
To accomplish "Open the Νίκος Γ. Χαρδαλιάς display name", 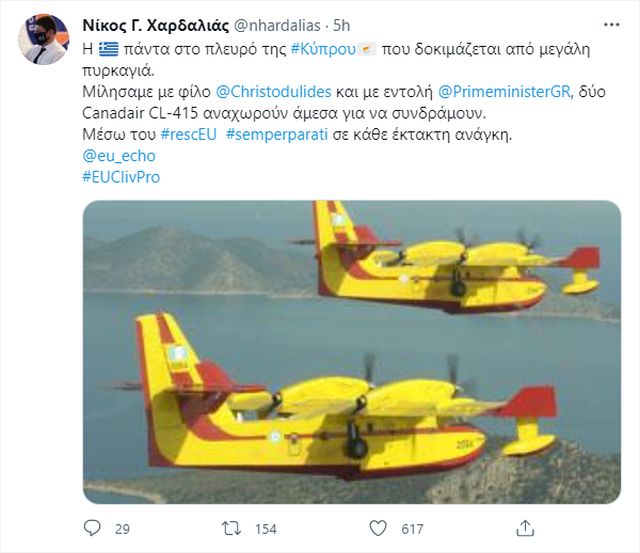I will coord(156,26).
